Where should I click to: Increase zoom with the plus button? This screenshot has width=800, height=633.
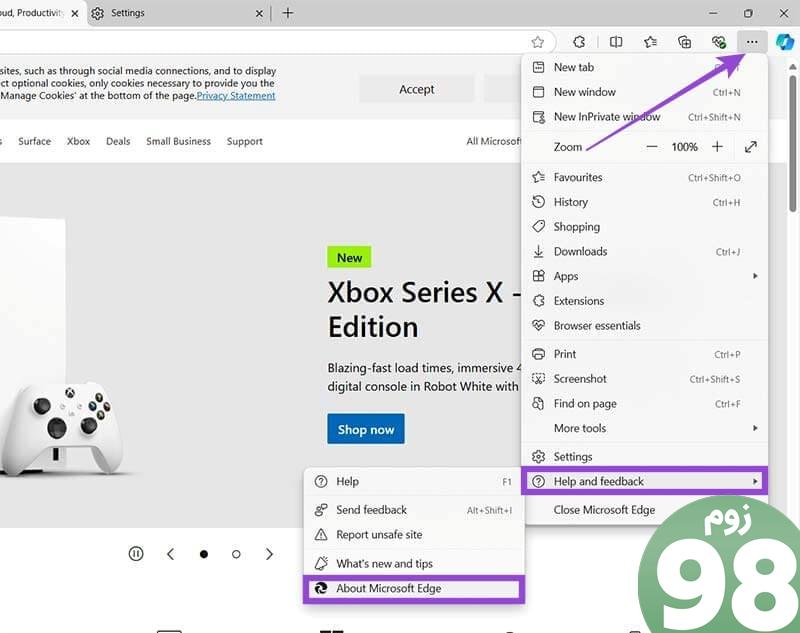click(717, 147)
